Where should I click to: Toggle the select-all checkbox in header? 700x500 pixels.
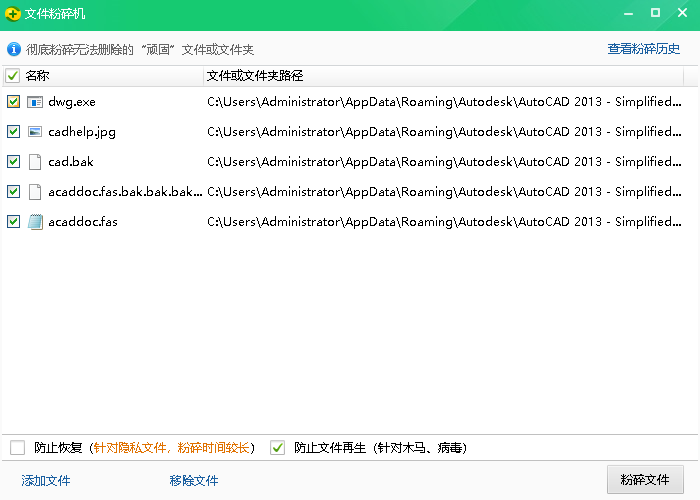(x=13, y=76)
